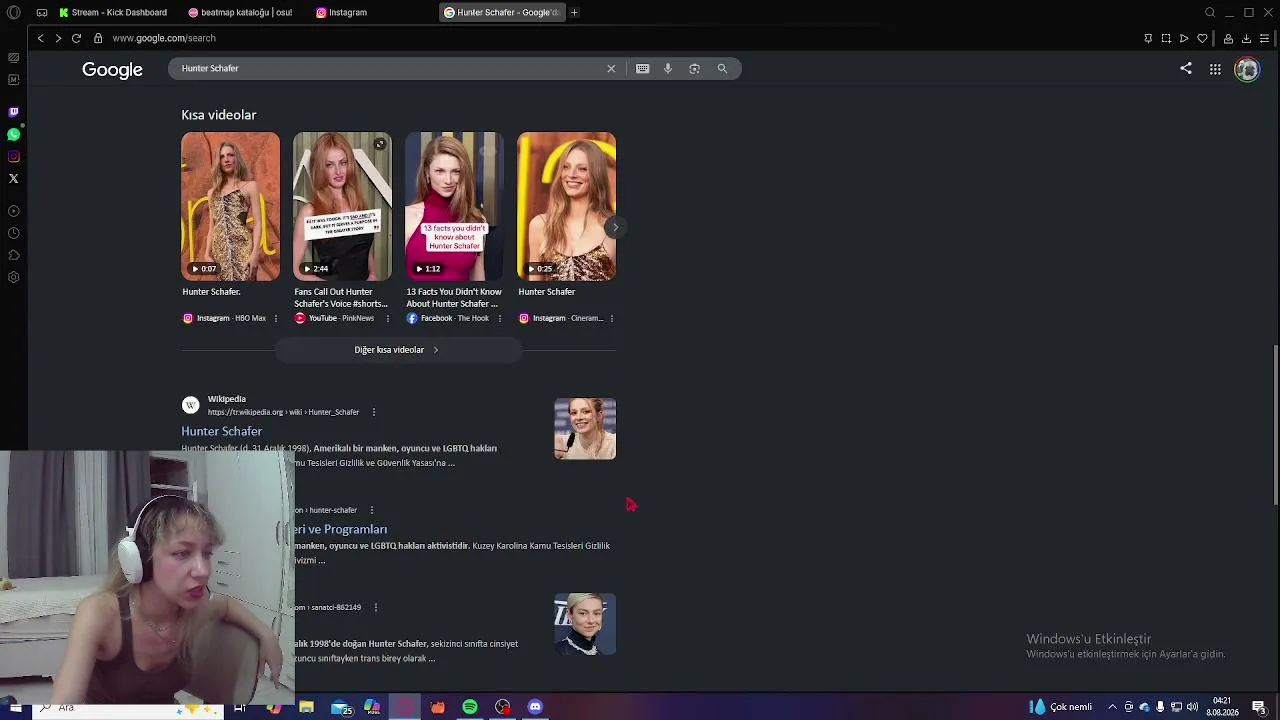The height and width of the screenshot is (720, 1280).
Task: Open Instagram in the Opera sidebar
Action: pos(13,156)
